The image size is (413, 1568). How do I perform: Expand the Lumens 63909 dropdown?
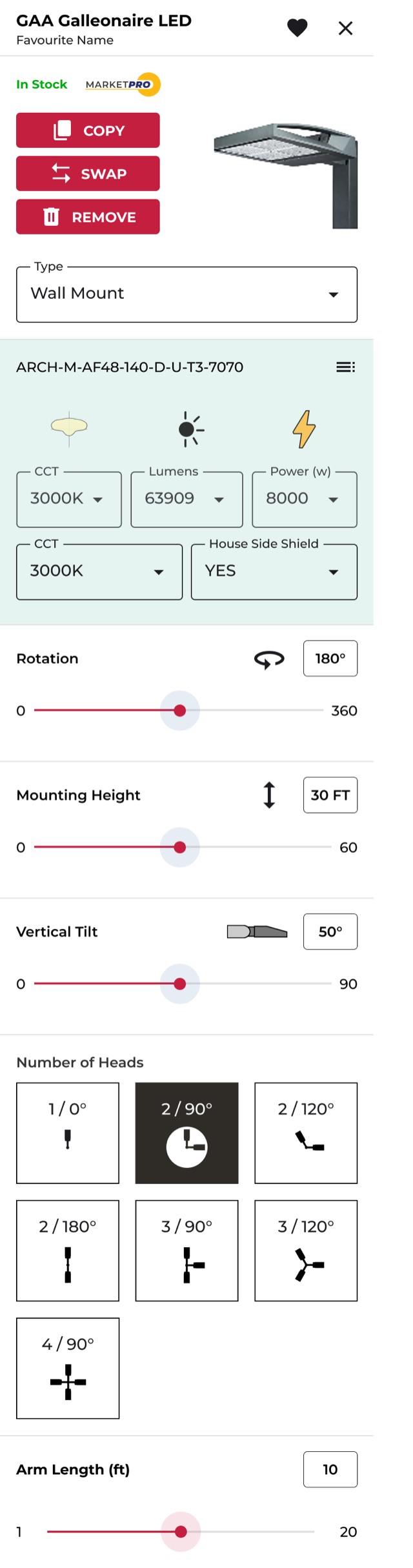pyautogui.click(x=186, y=499)
